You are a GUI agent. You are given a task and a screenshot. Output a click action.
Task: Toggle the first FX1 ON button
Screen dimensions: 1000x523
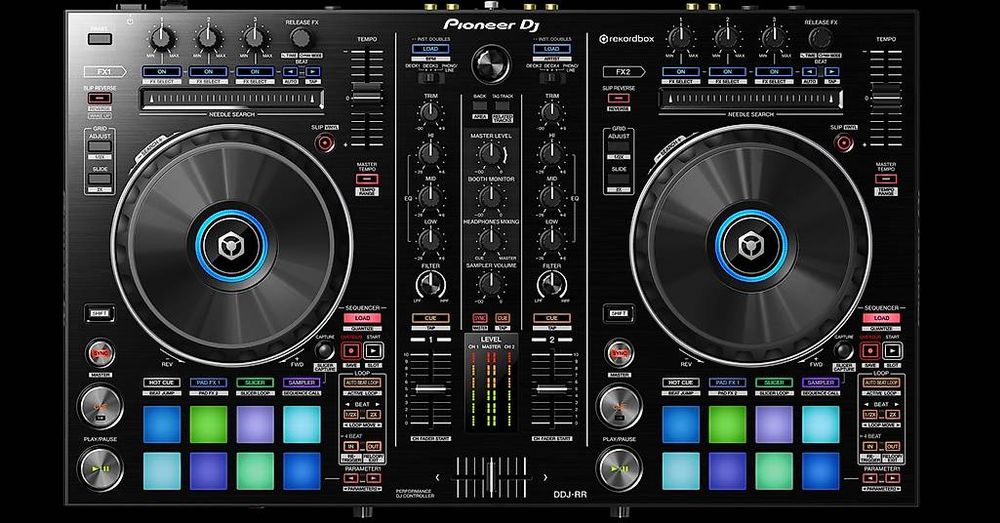click(x=161, y=72)
